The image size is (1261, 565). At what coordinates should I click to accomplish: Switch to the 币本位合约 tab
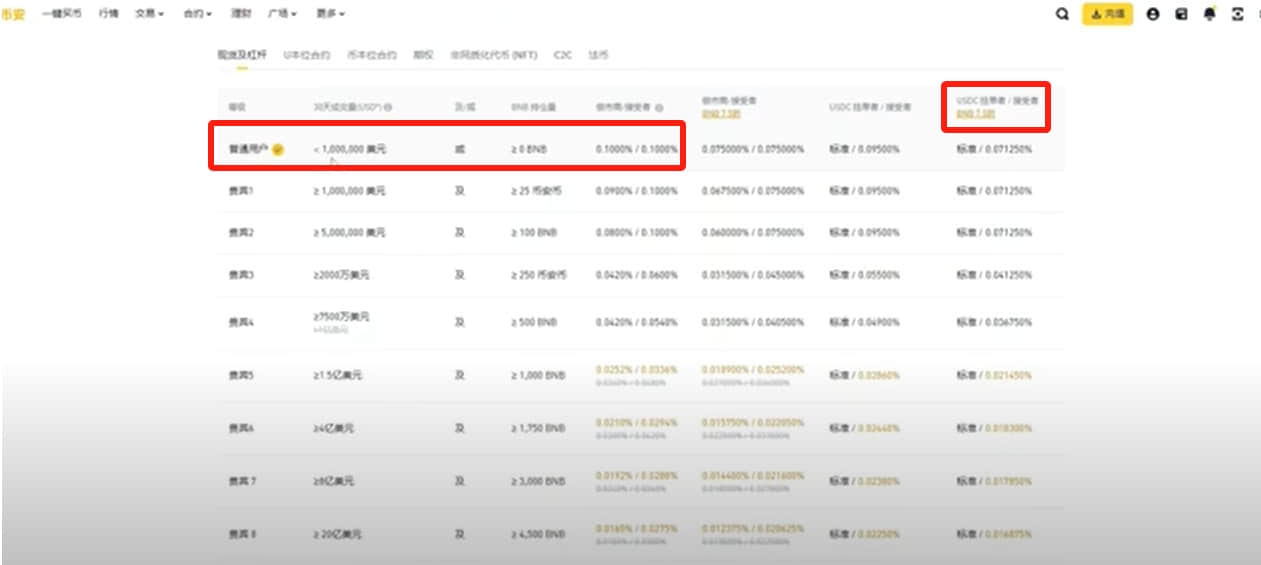tap(372, 55)
